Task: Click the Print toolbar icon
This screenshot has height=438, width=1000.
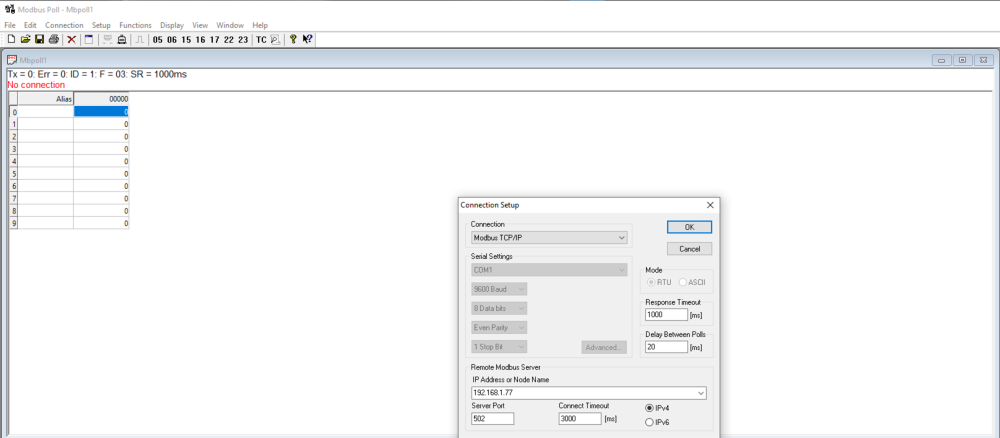Action: point(54,40)
